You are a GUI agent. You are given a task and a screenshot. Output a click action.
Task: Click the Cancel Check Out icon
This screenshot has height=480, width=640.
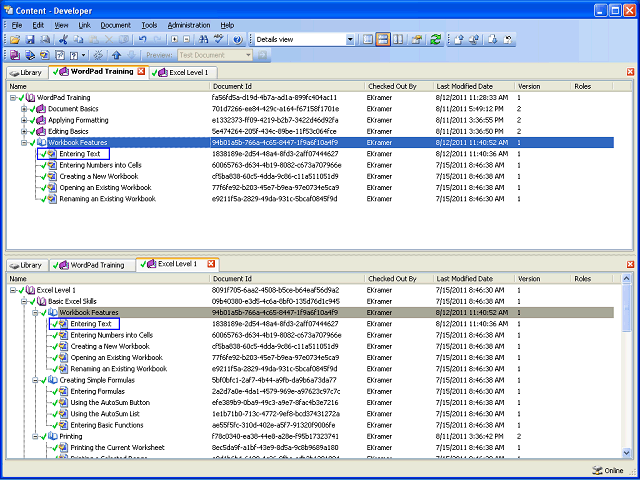pyautogui.click(x=508, y=40)
